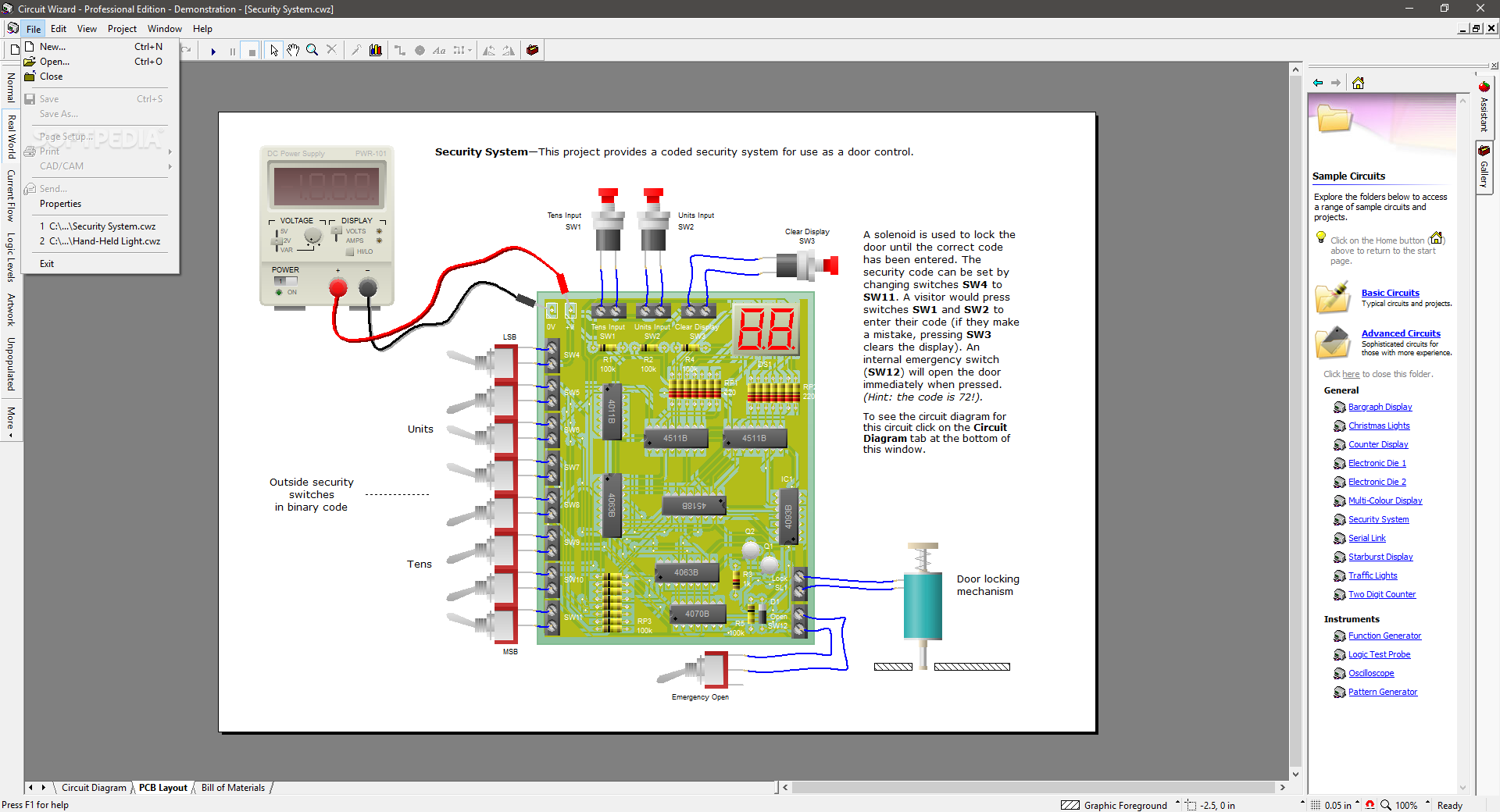Image resolution: width=1500 pixels, height=812 pixels.
Task: Click 'here' to close the folder
Action: (1351, 375)
